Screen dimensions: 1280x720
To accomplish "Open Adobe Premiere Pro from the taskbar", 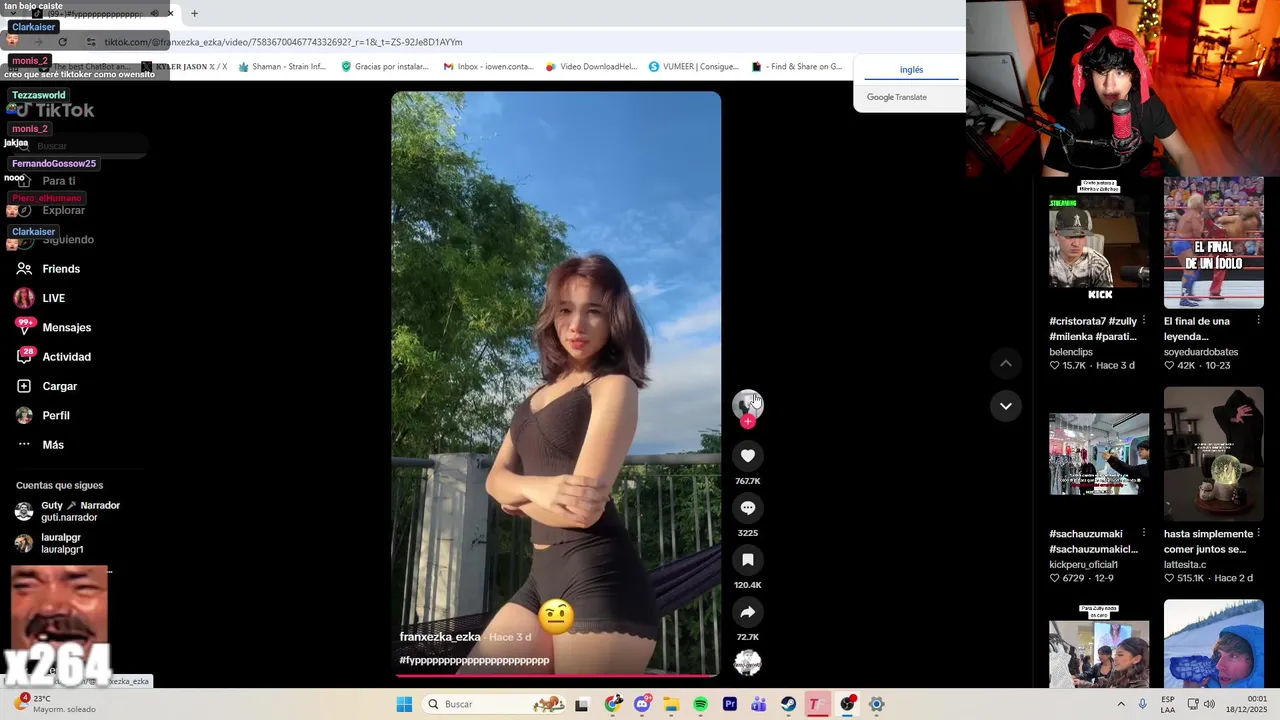I will click(730, 704).
